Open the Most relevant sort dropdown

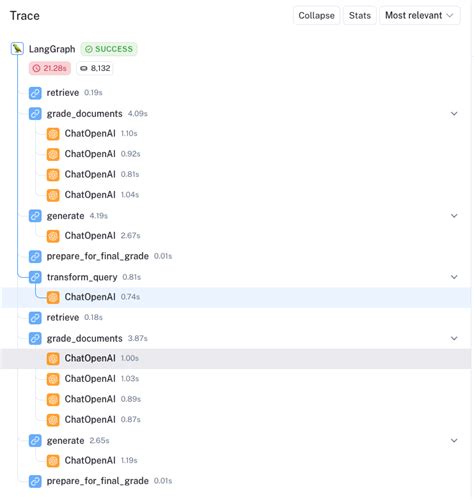coord(420,15)
